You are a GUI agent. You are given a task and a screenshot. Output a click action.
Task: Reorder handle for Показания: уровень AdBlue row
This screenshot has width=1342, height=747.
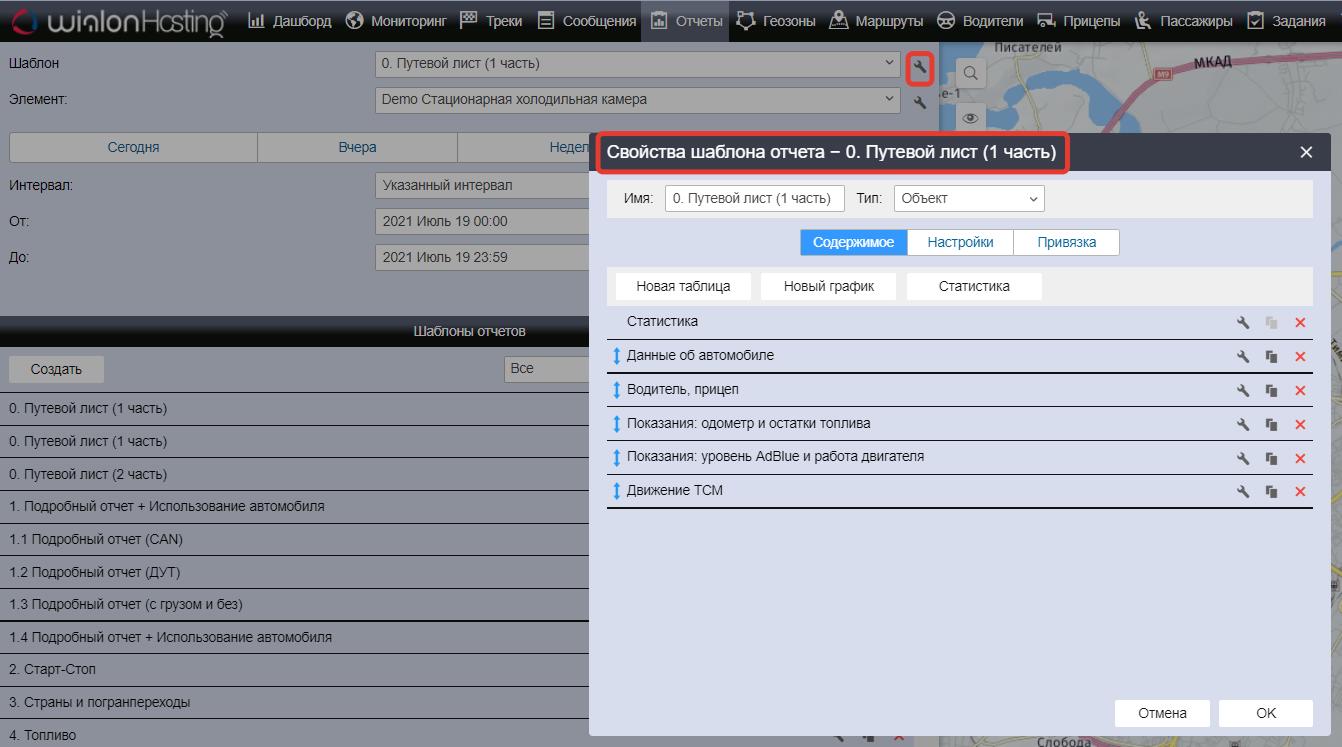pos(617,457)
